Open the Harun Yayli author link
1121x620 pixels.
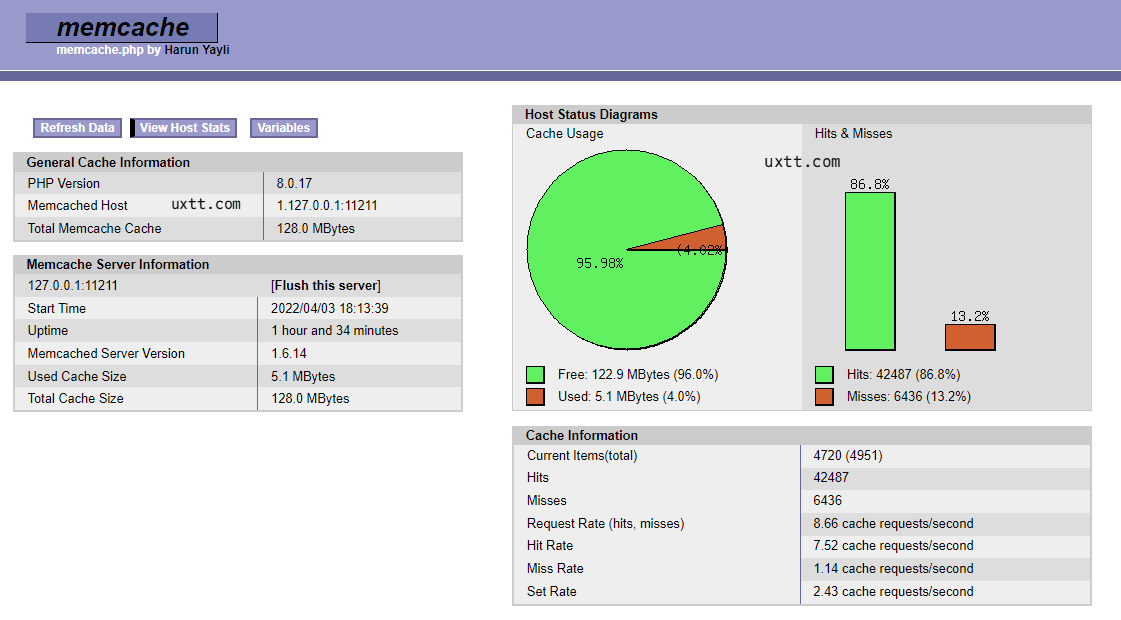[x=197, y=49]
